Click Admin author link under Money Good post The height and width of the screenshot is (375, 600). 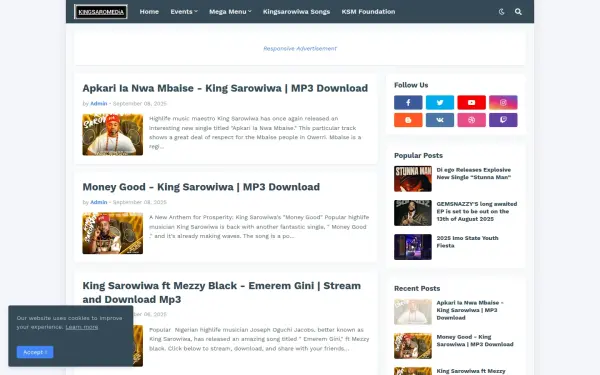[99, 202]
